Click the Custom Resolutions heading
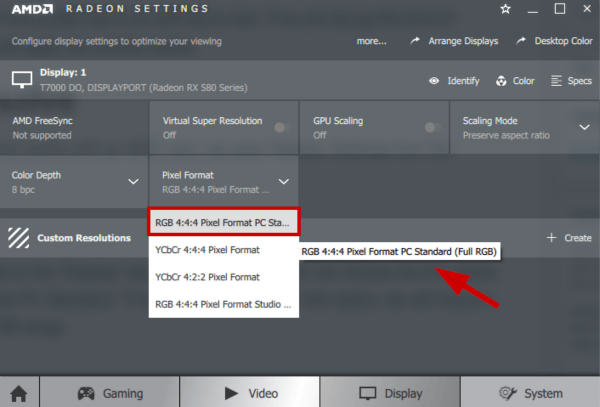The image size is (600, 407). [84, 238]
